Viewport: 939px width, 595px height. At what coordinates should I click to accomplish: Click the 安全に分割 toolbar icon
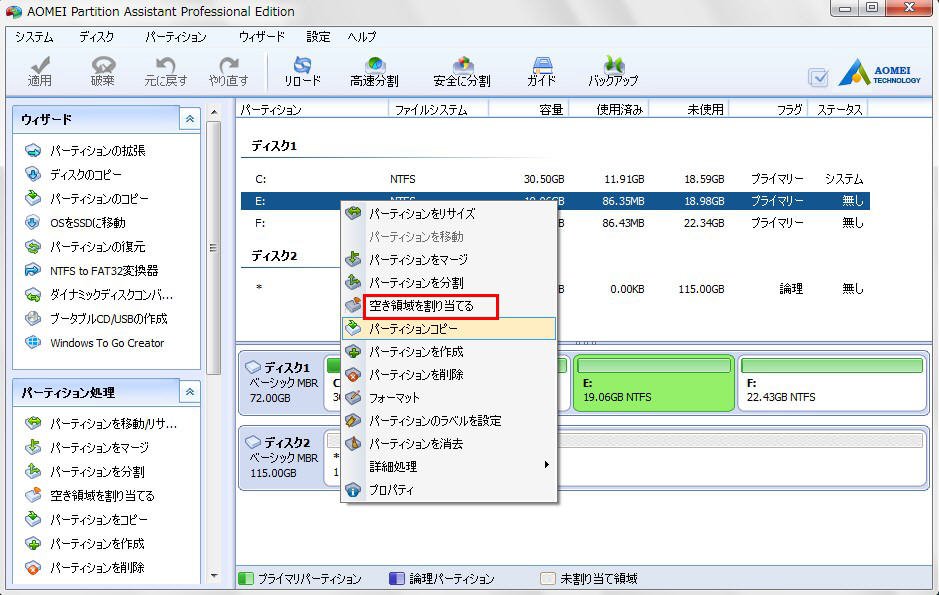[x=462, y=71]
